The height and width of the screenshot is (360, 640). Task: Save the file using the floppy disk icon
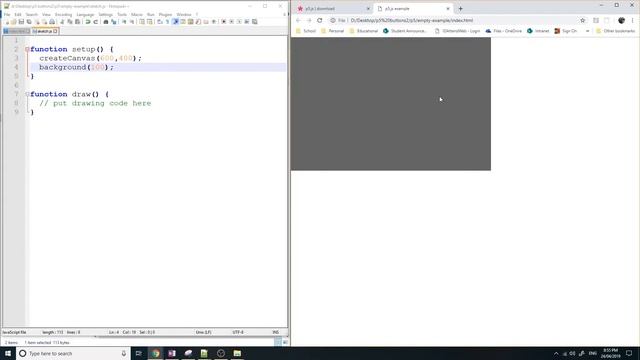21,22
